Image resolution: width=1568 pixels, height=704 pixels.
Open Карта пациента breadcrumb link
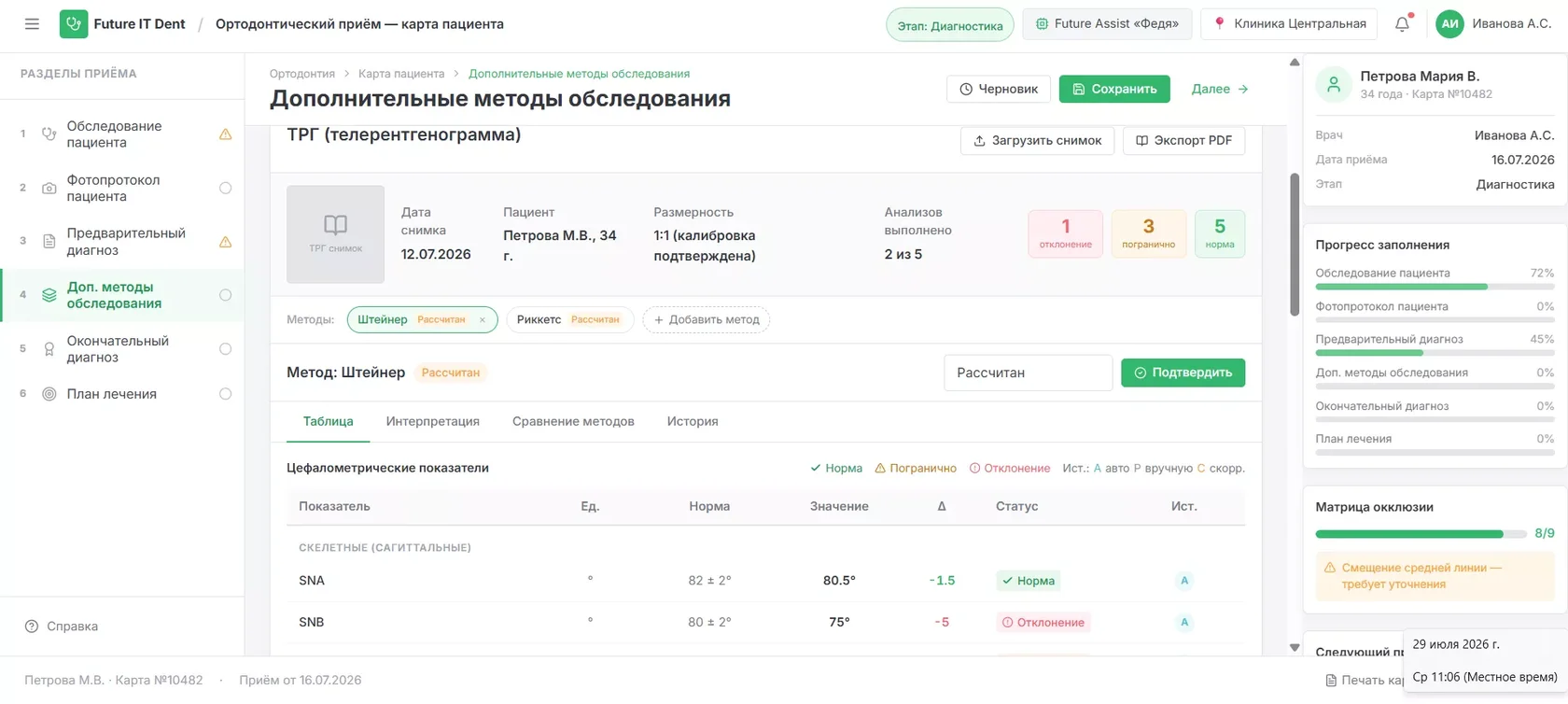401,74
